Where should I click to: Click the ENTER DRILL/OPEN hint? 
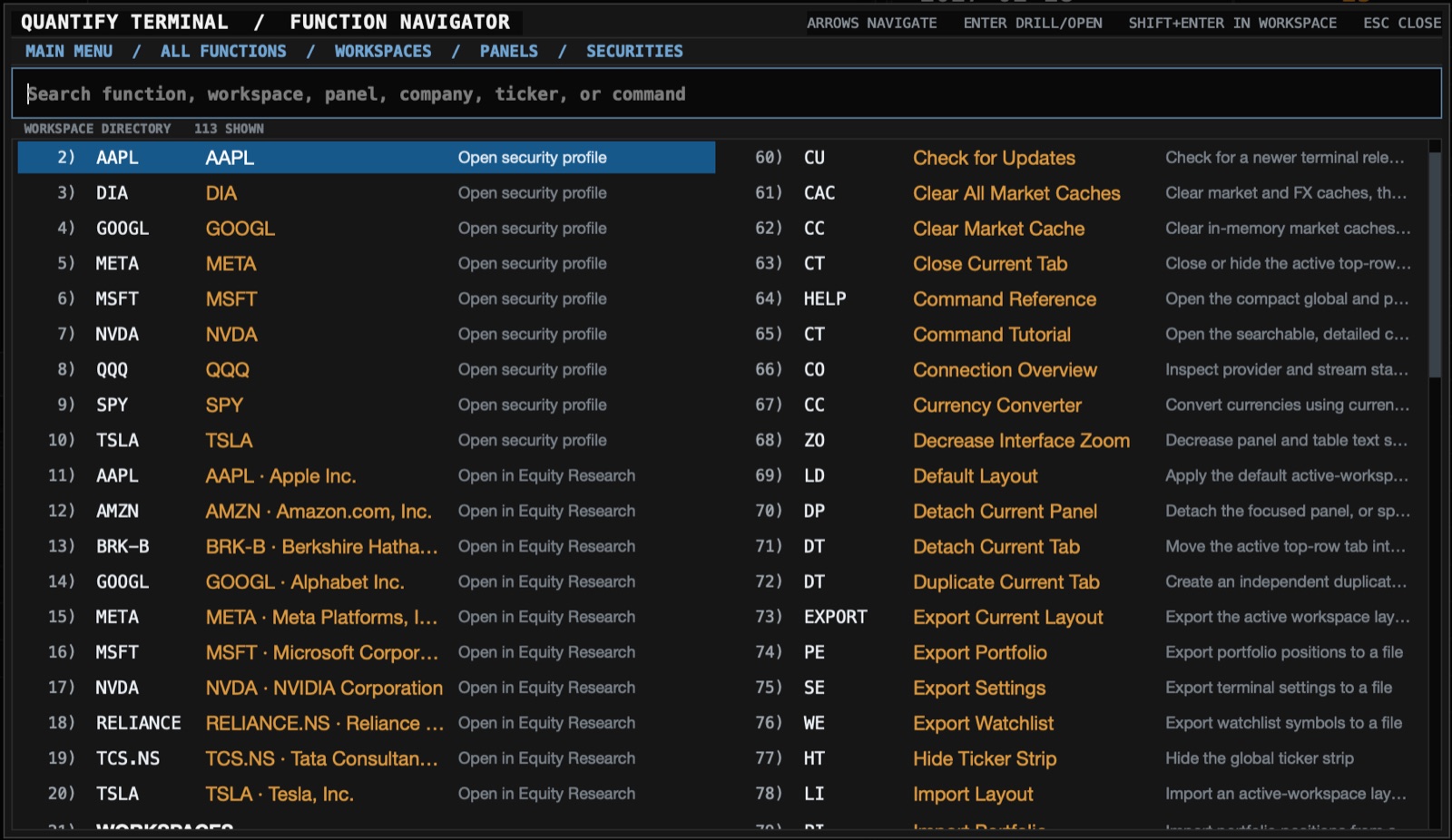coord(1033,23)
